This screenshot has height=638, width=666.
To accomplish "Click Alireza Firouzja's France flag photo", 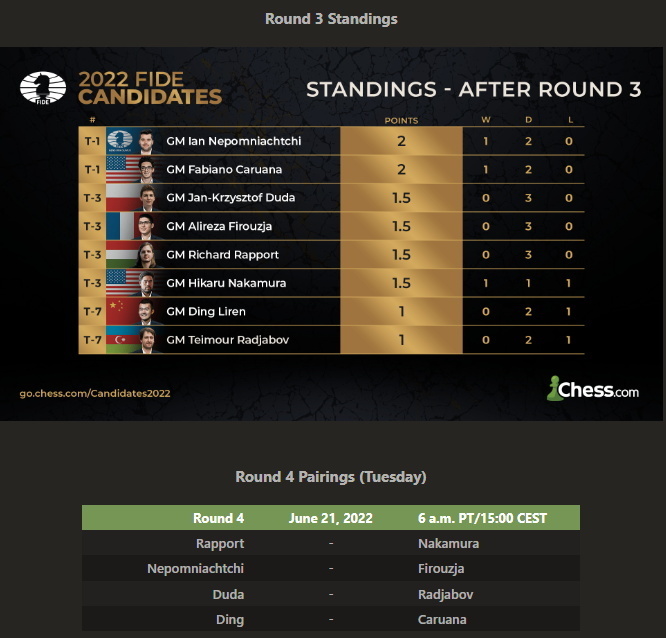I will pyautogui.click(x=121, y=226).
